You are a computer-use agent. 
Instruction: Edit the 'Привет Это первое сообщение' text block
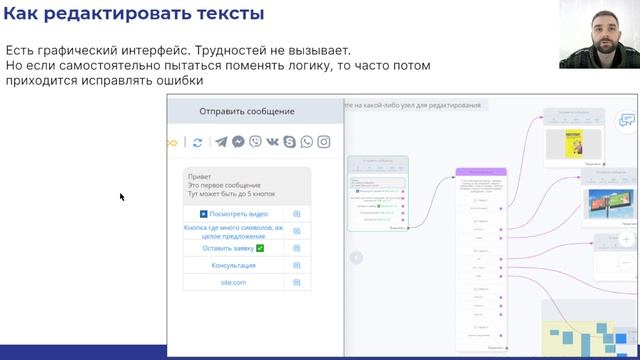[x=247, y=186]
